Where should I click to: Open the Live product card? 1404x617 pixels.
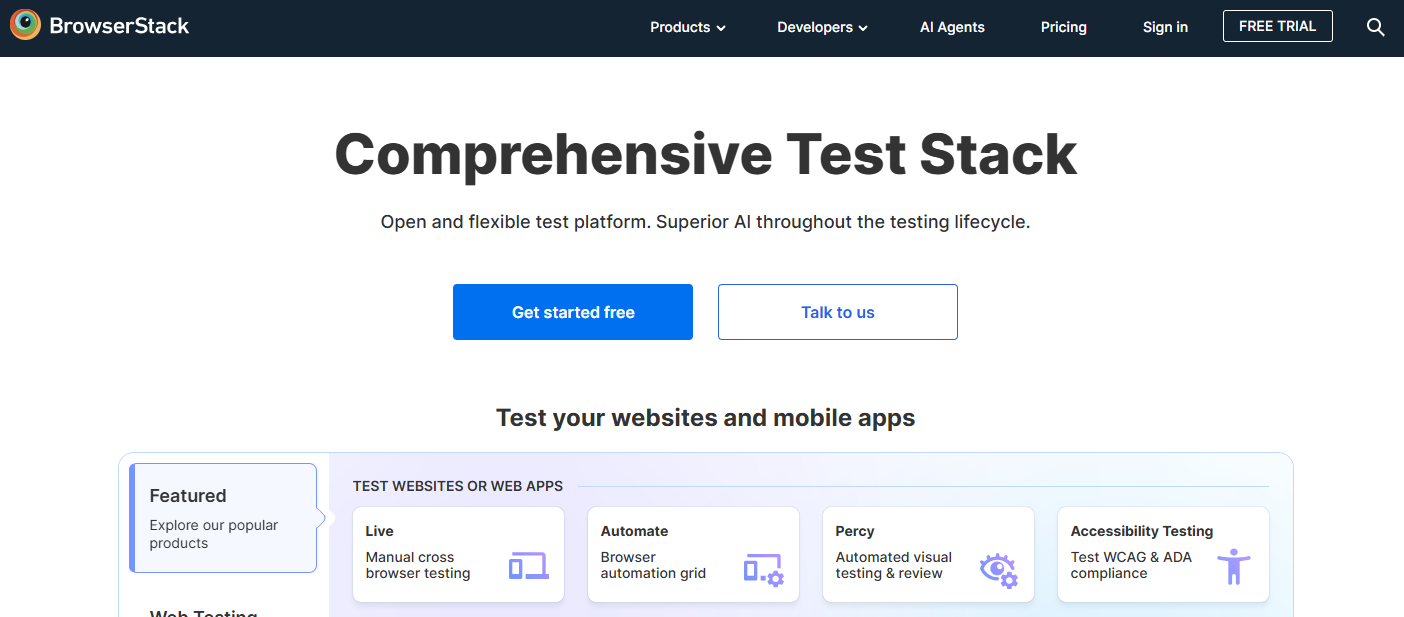coord(458,554)
